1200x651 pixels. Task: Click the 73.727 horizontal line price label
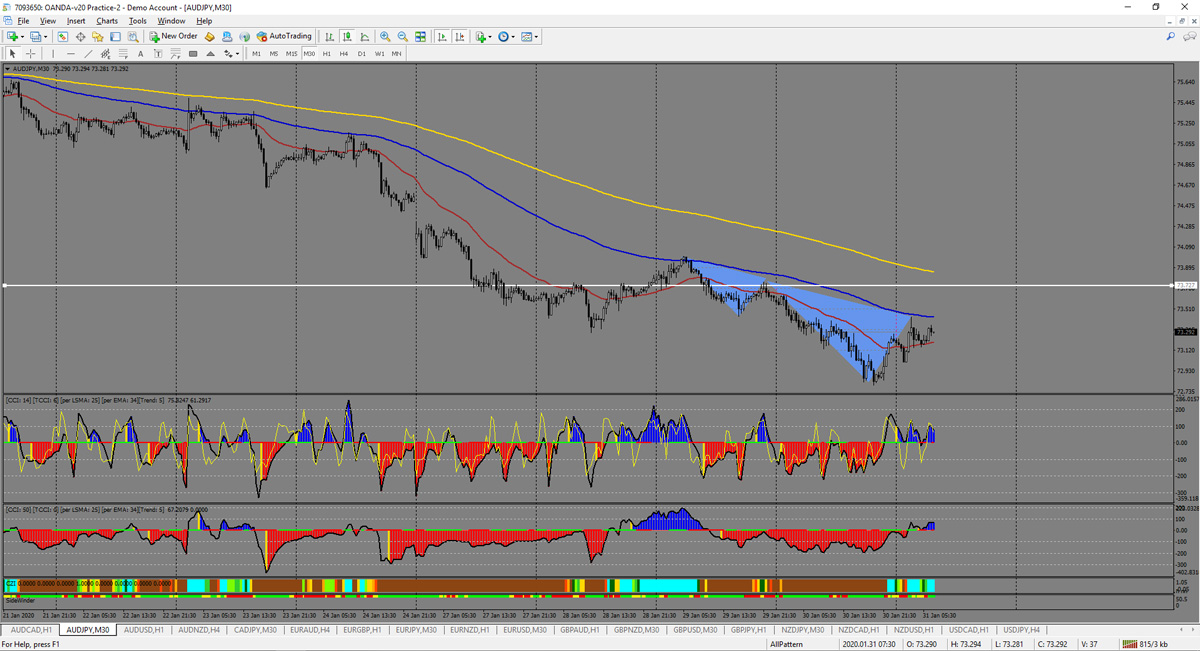pos(1185,286)
